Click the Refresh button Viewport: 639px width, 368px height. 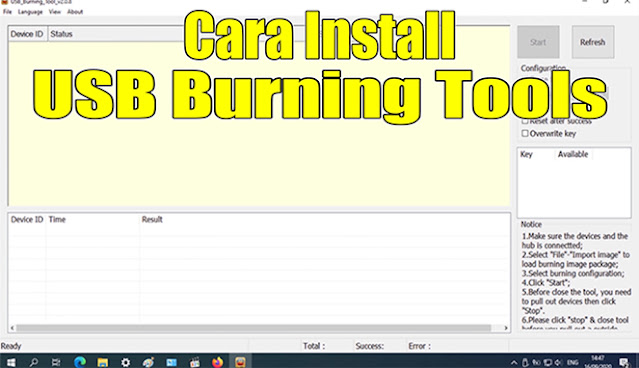pyautogui.click(x=593, y=42)
